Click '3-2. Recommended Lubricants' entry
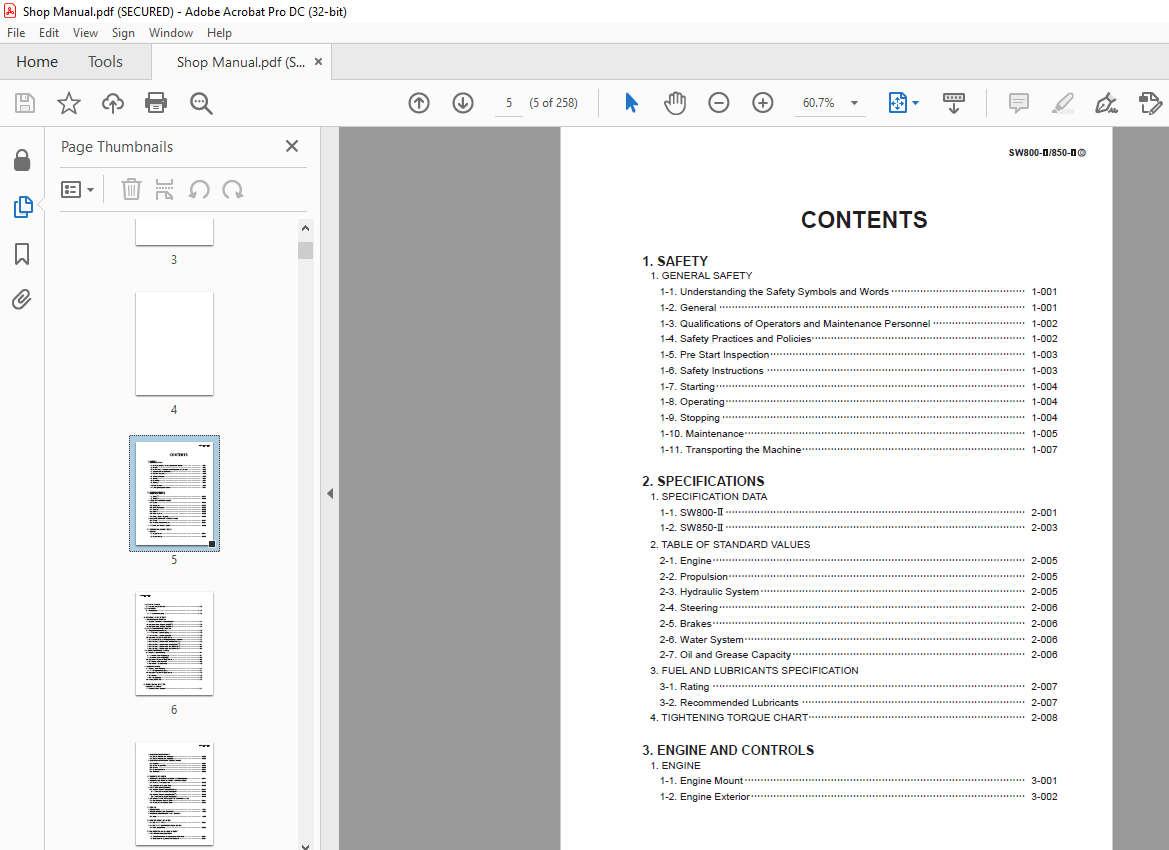Image resolution: width=1169 pixels, height=850 pixels. click(x=858, y=702)
